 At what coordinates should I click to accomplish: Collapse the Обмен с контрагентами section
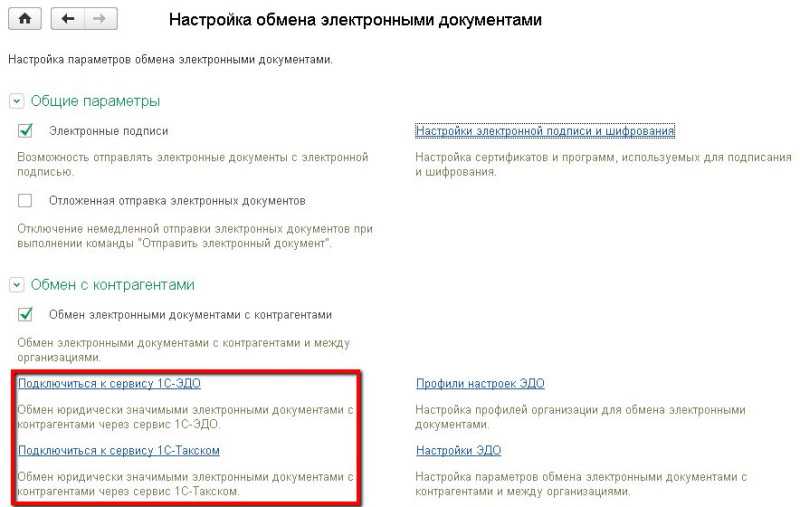(16, 285)
